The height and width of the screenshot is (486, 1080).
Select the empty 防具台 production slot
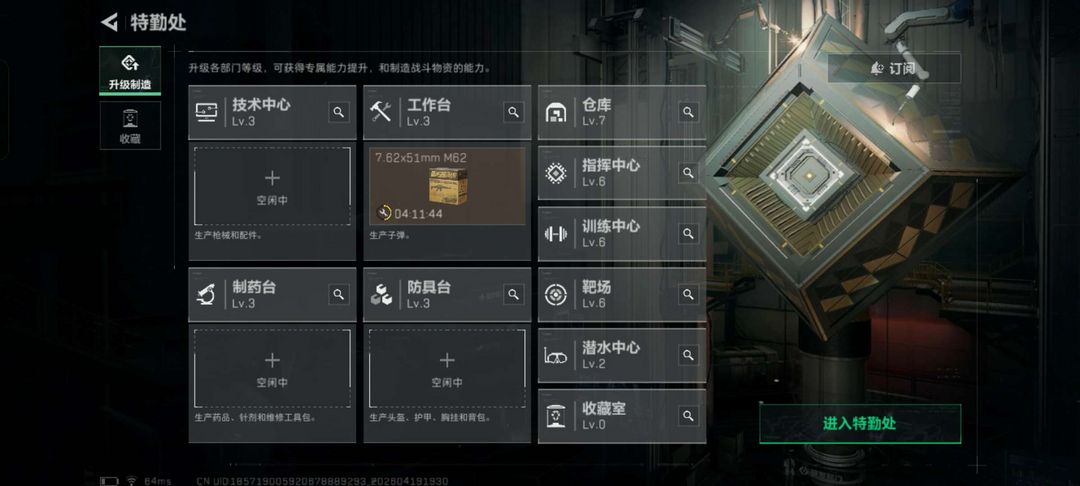(x=447, y=368)
